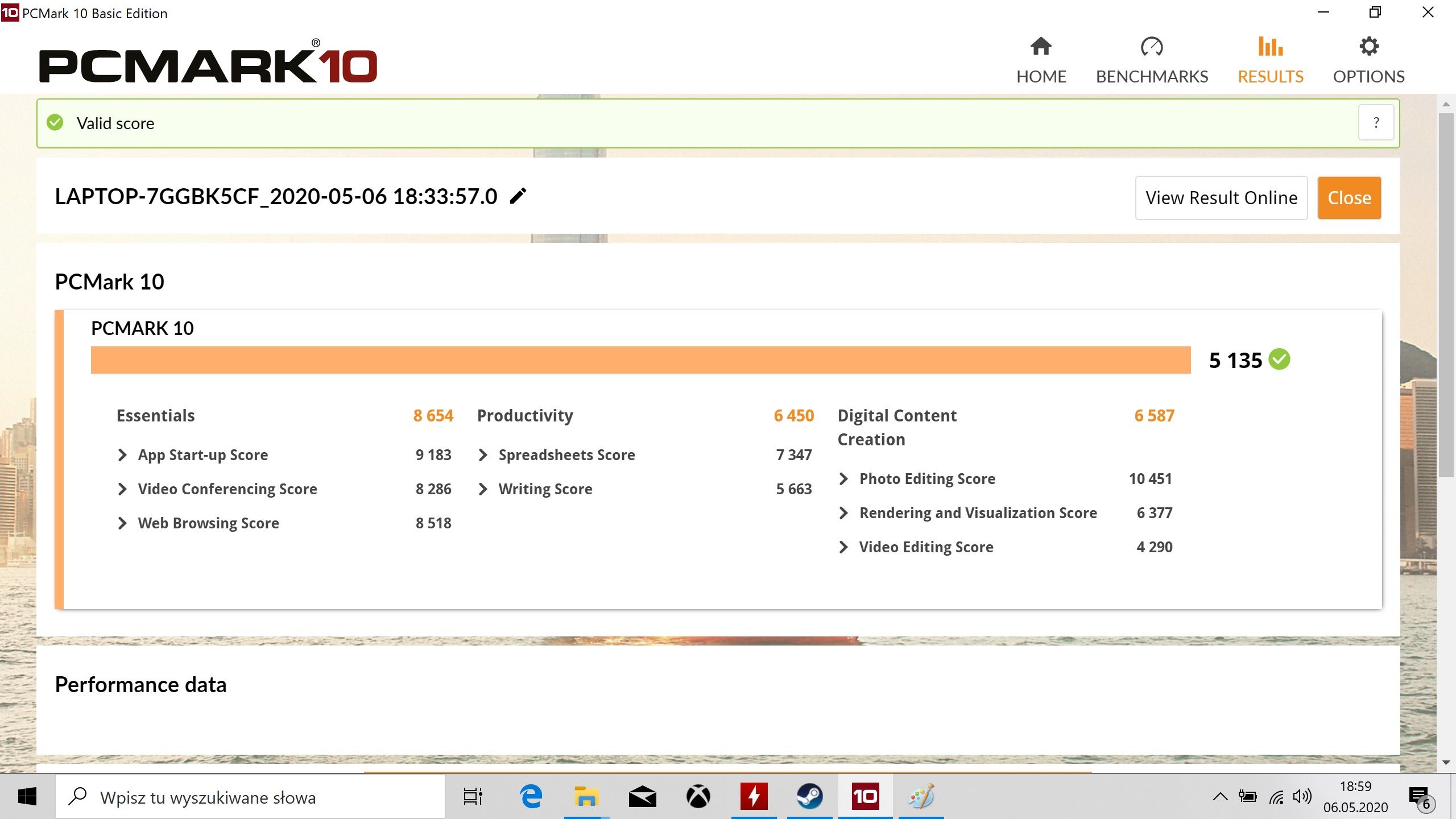Expand the Writing Score row
Image resolution: width=1456 pixels, height=819 pixels.
pos(483,489)
